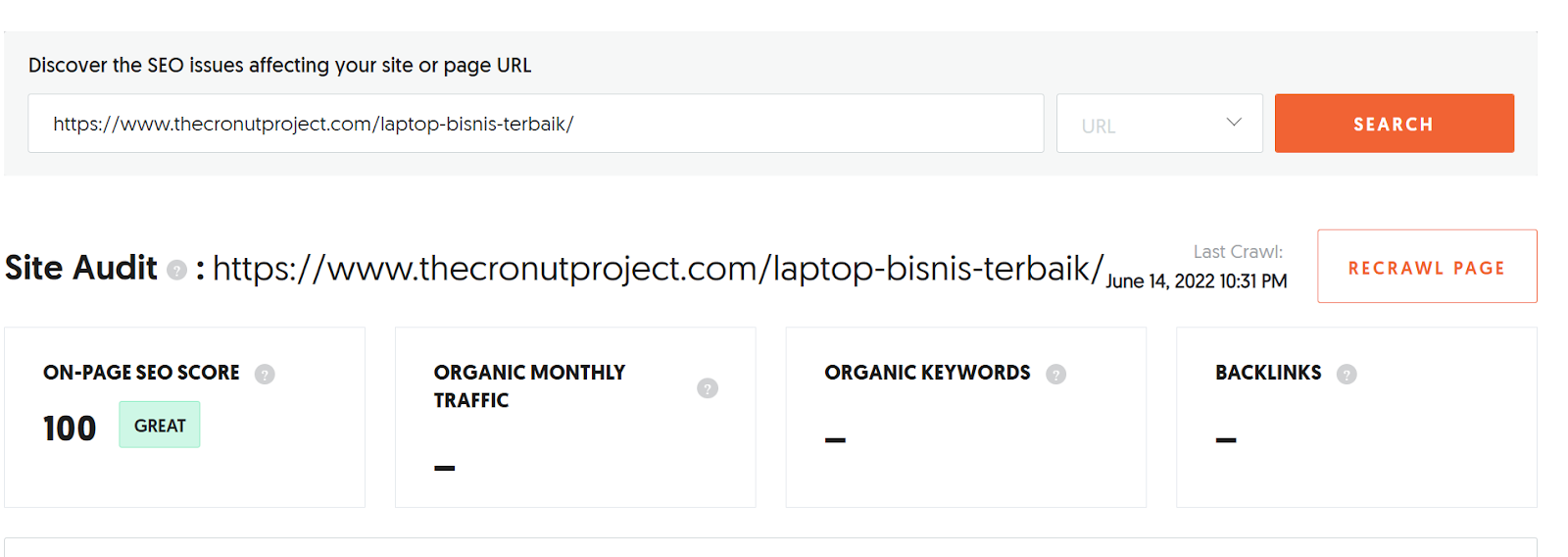Viewport: 1568px width, 557px height.
Task: Focus the site URL input field
Action: click(535, 124)
